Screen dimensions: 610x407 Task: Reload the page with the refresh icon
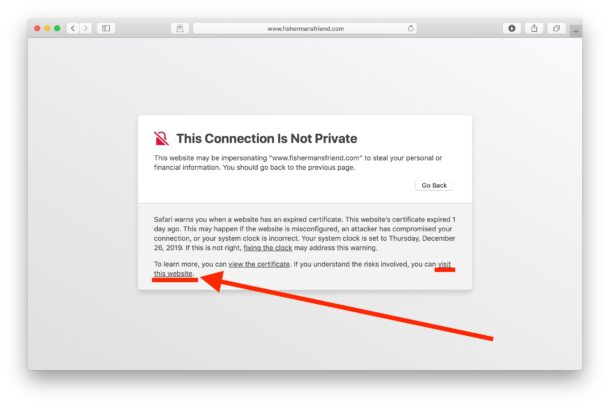pos(410,28)
